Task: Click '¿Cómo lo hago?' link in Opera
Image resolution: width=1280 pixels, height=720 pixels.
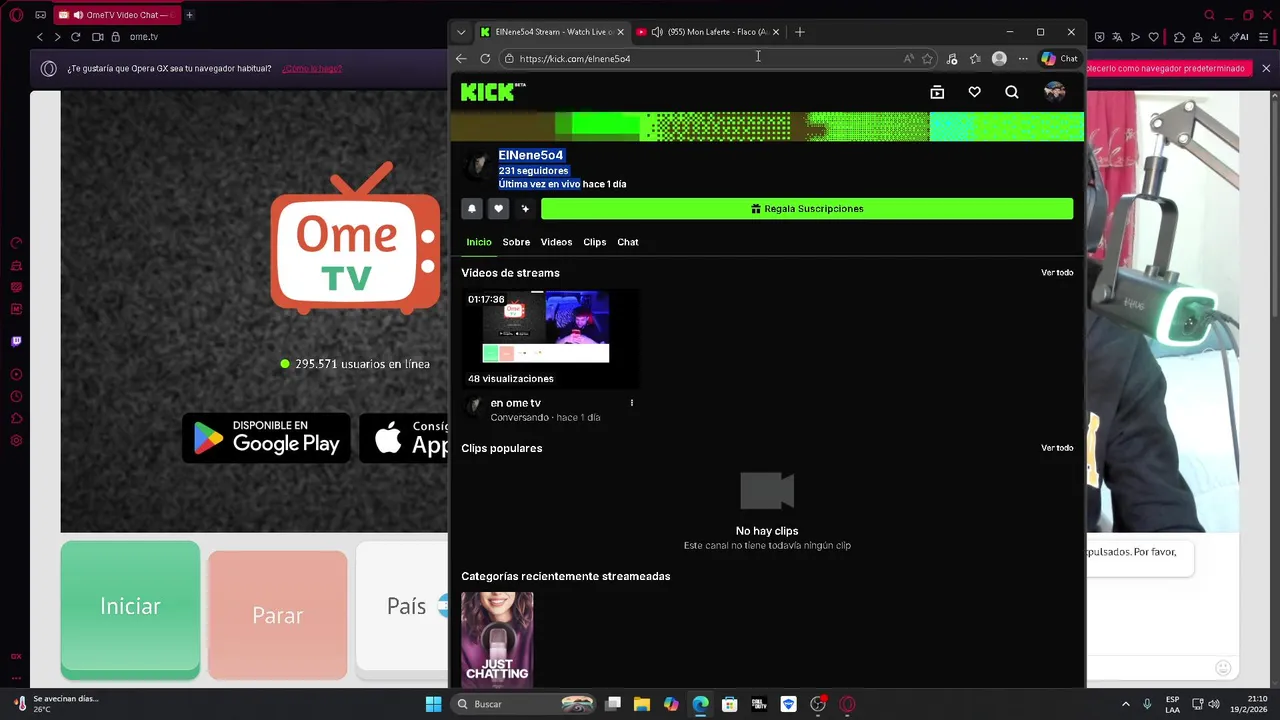Action: click(x=312, y=69)
